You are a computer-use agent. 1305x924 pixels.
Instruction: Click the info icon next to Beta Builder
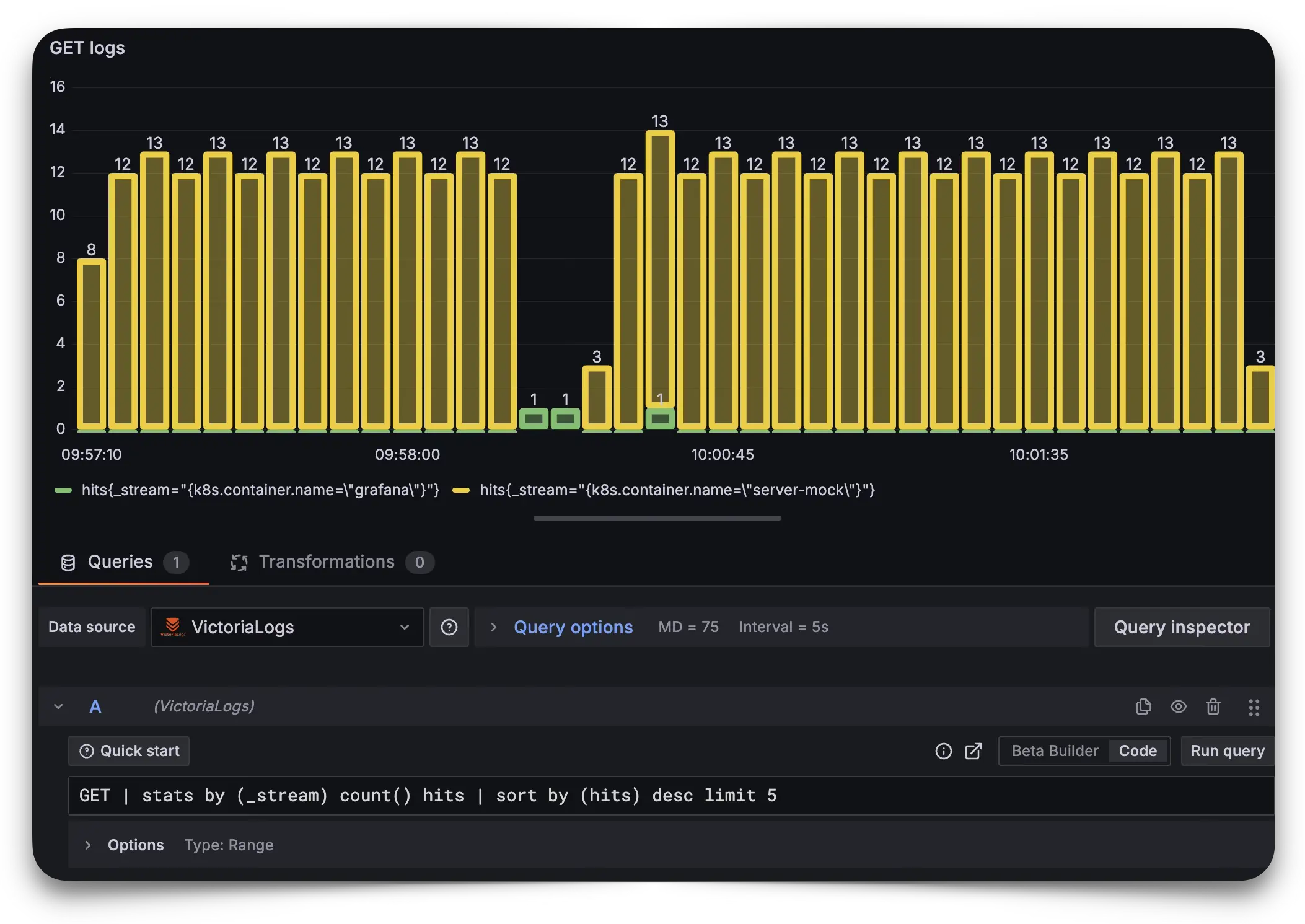[x=943, y=751]
